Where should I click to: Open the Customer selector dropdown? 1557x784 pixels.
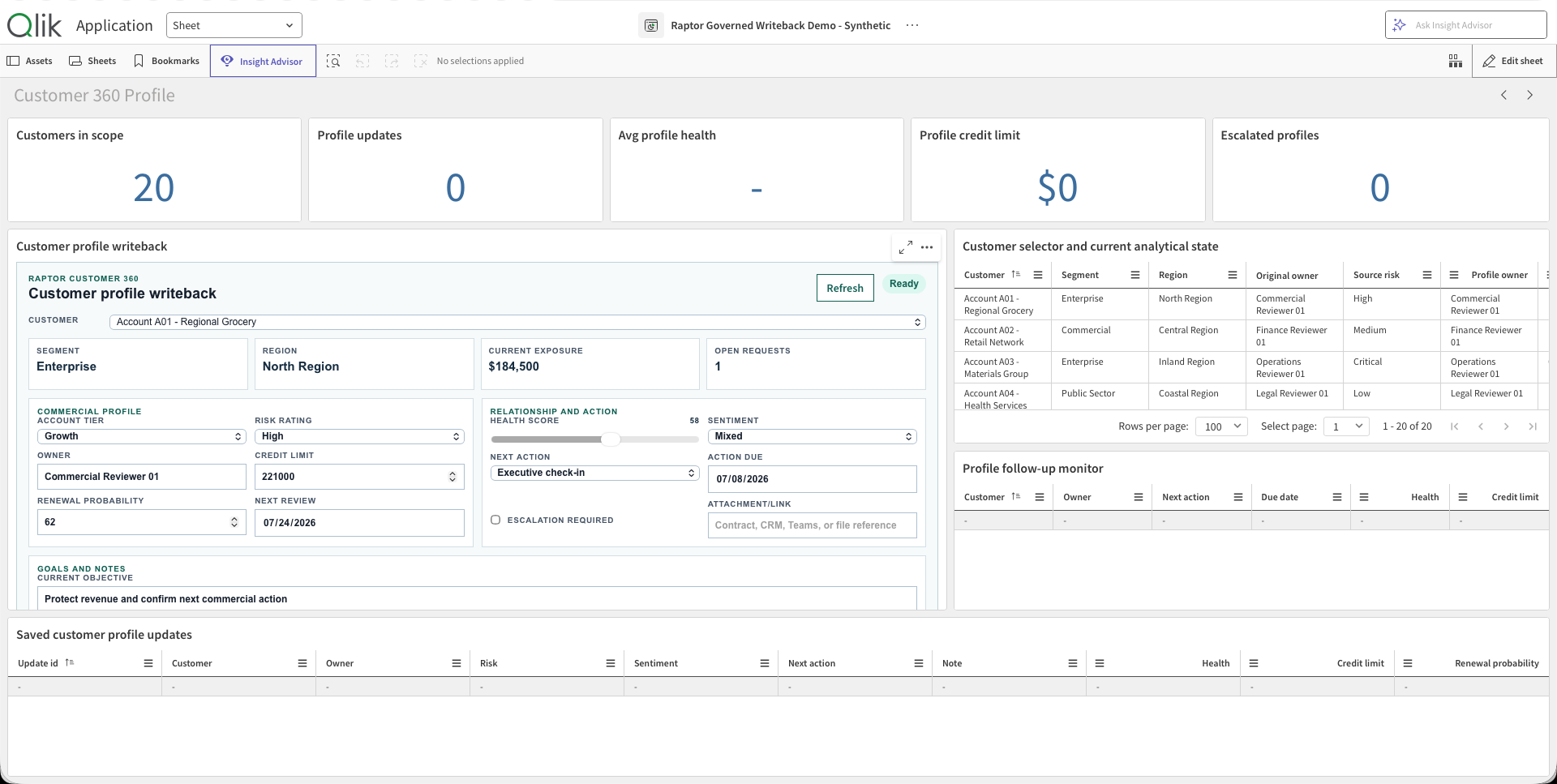tap(517, 322)
